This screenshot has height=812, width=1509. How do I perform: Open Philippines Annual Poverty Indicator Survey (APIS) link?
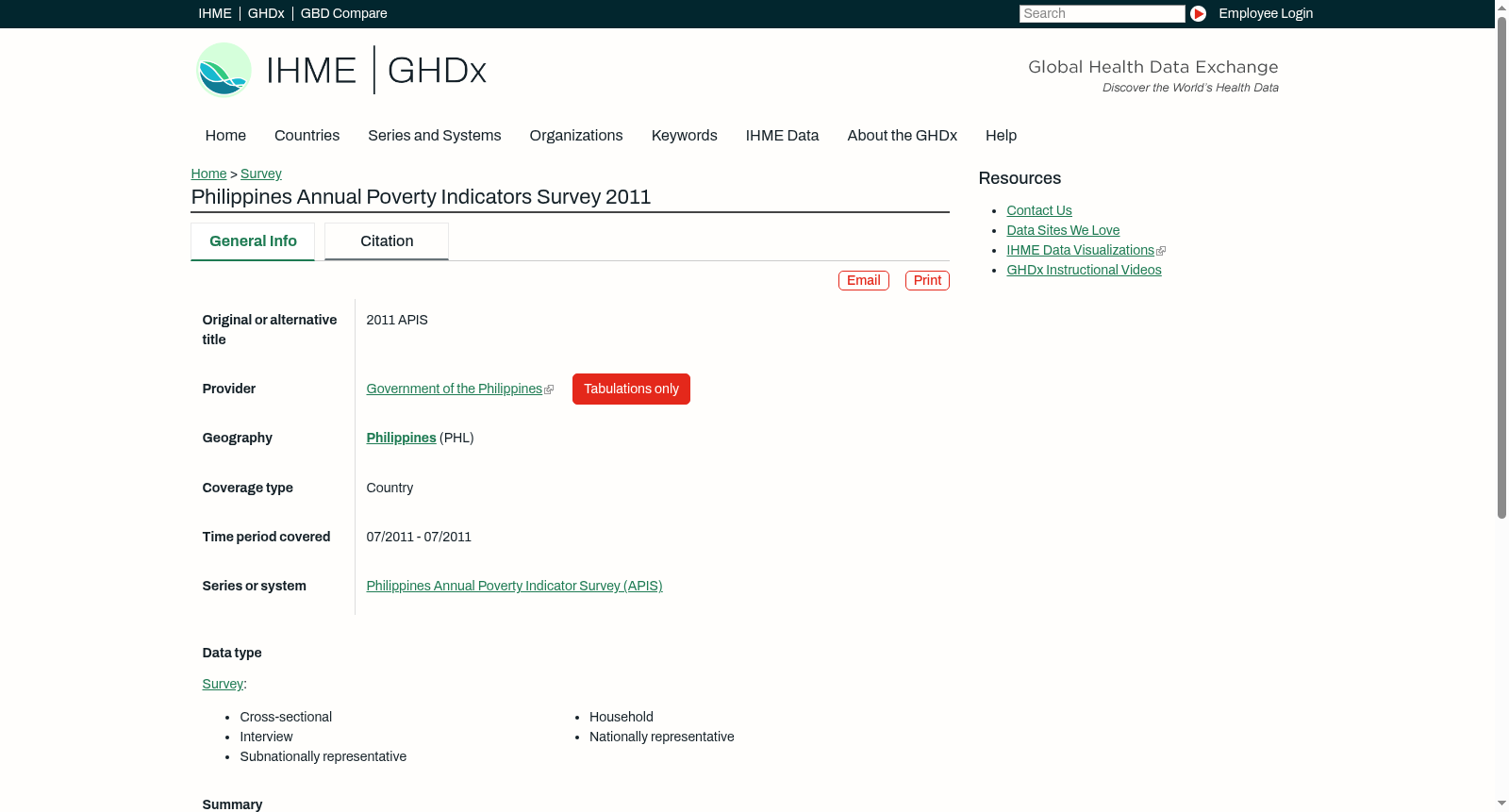click(x=514, y=587)
